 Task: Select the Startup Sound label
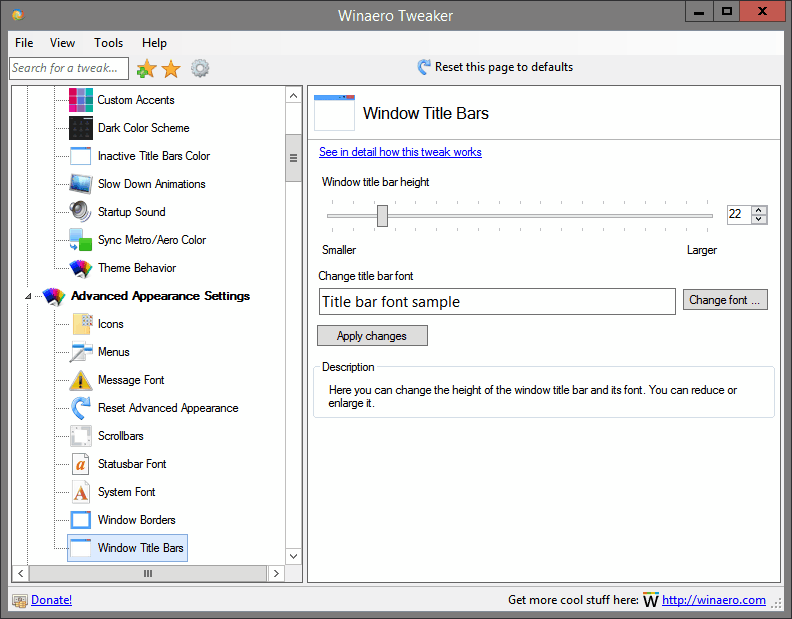point(131,212)
